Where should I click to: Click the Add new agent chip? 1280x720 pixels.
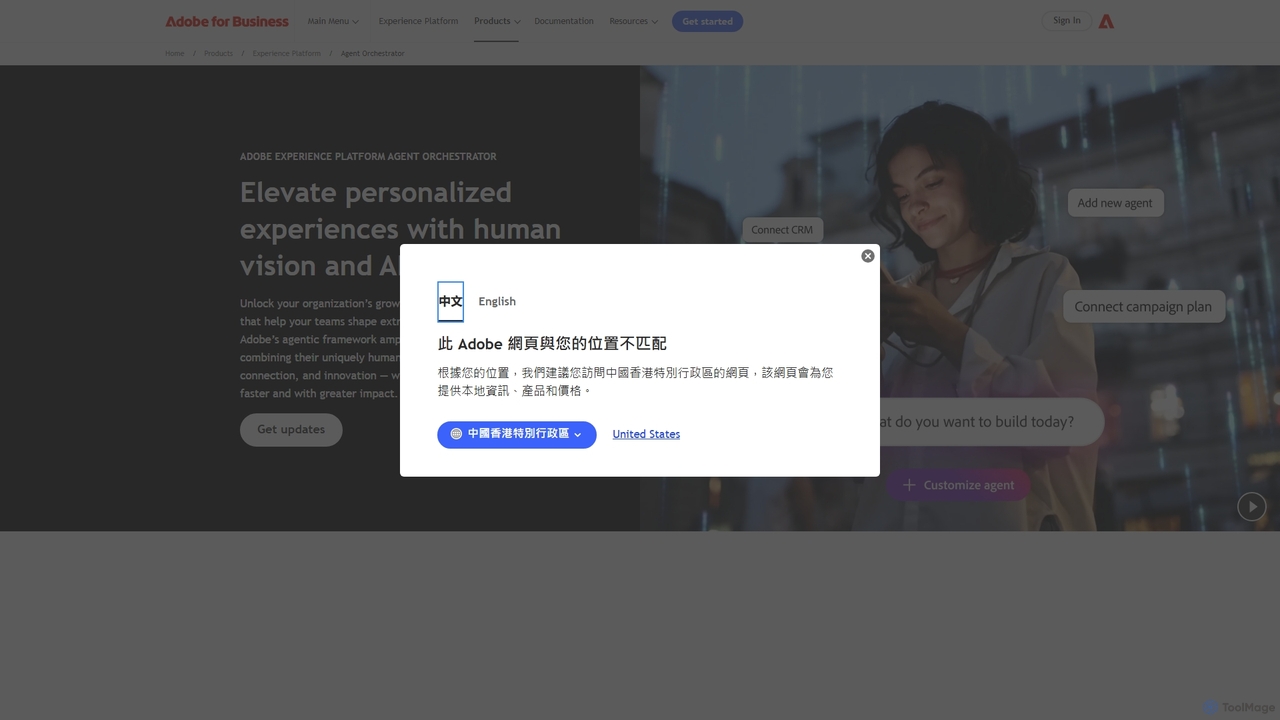pyautogui.click(x=1115, y=203)
